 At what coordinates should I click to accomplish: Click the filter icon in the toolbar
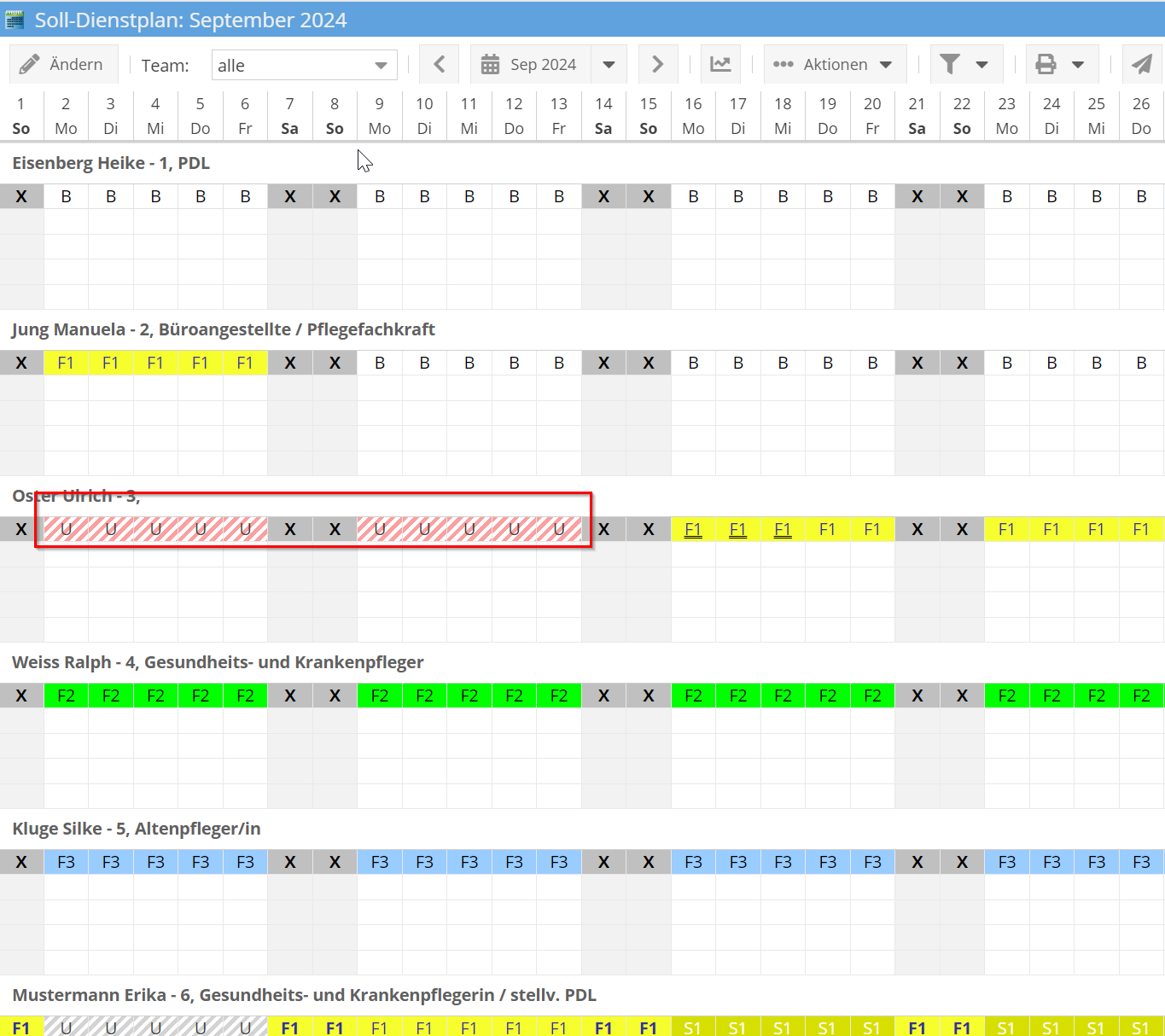pyautogui.click(x=950, y=63)
